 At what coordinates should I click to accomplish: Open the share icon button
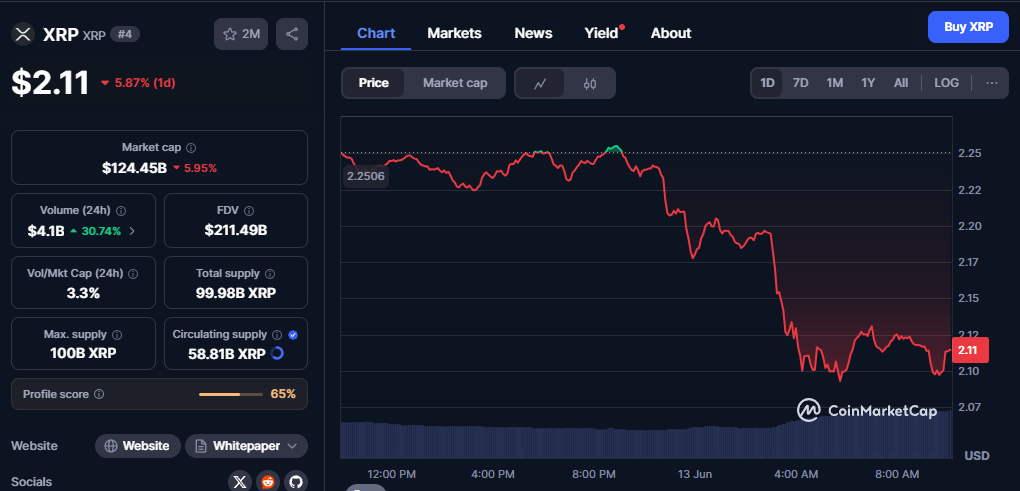pos(292,34)
